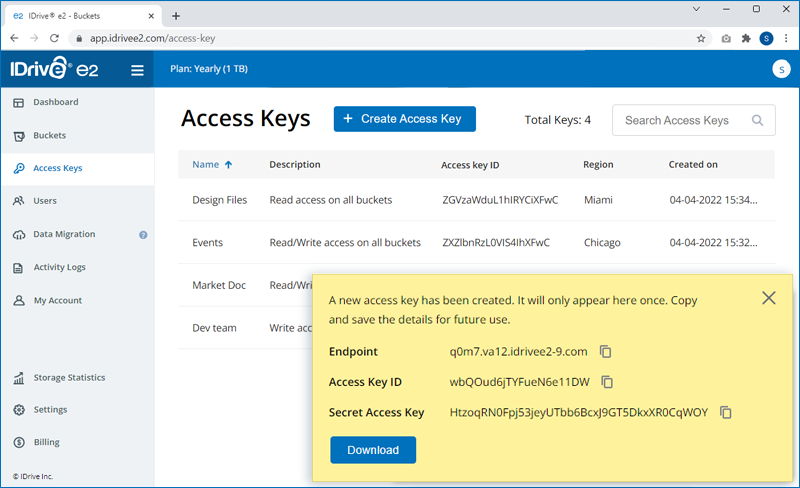Close the new access key notification

coord(768,298)
